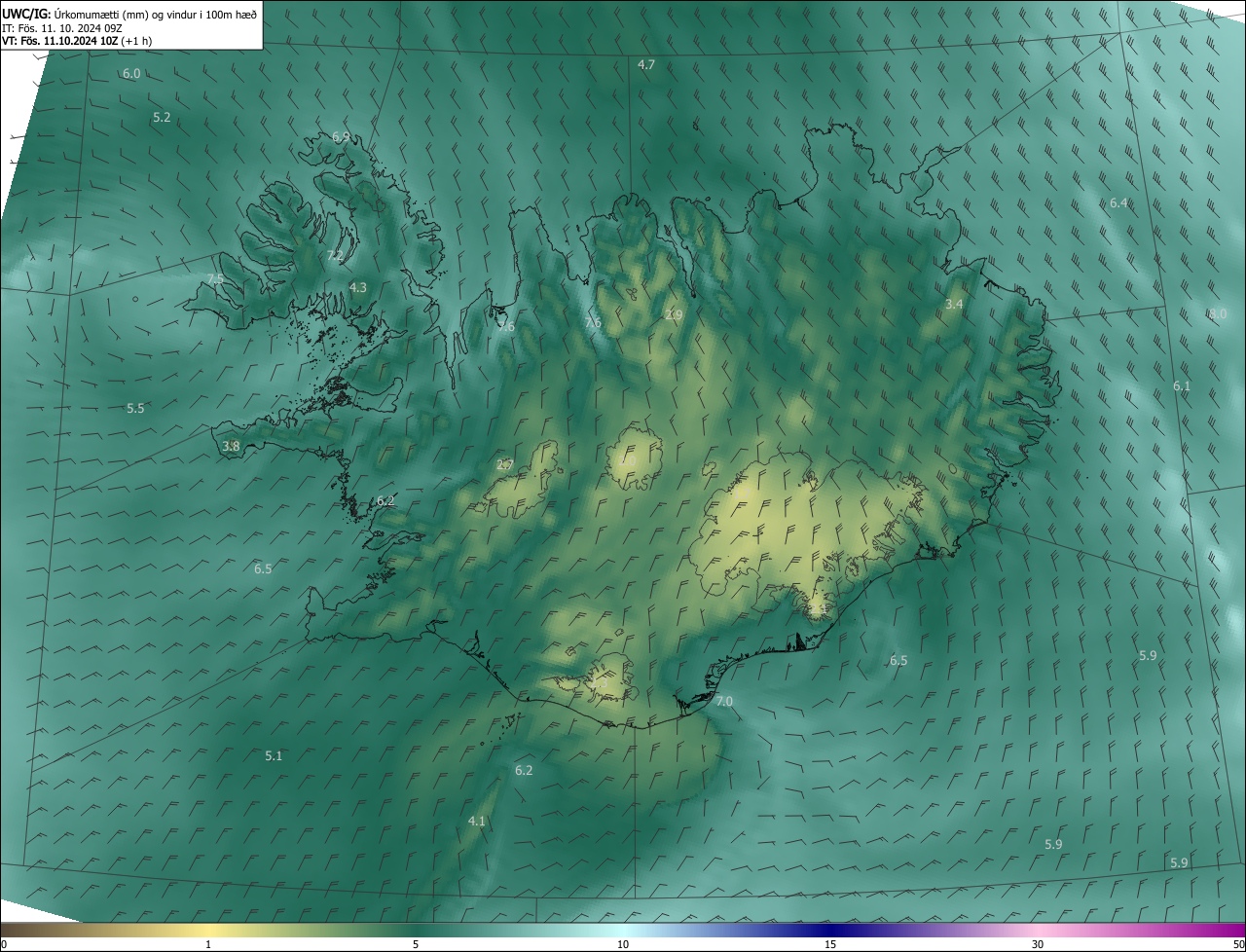
Task: Click the title "Úrkomumætti (mm) og vindur í 100m hæð"
Action: coord(156,14)
